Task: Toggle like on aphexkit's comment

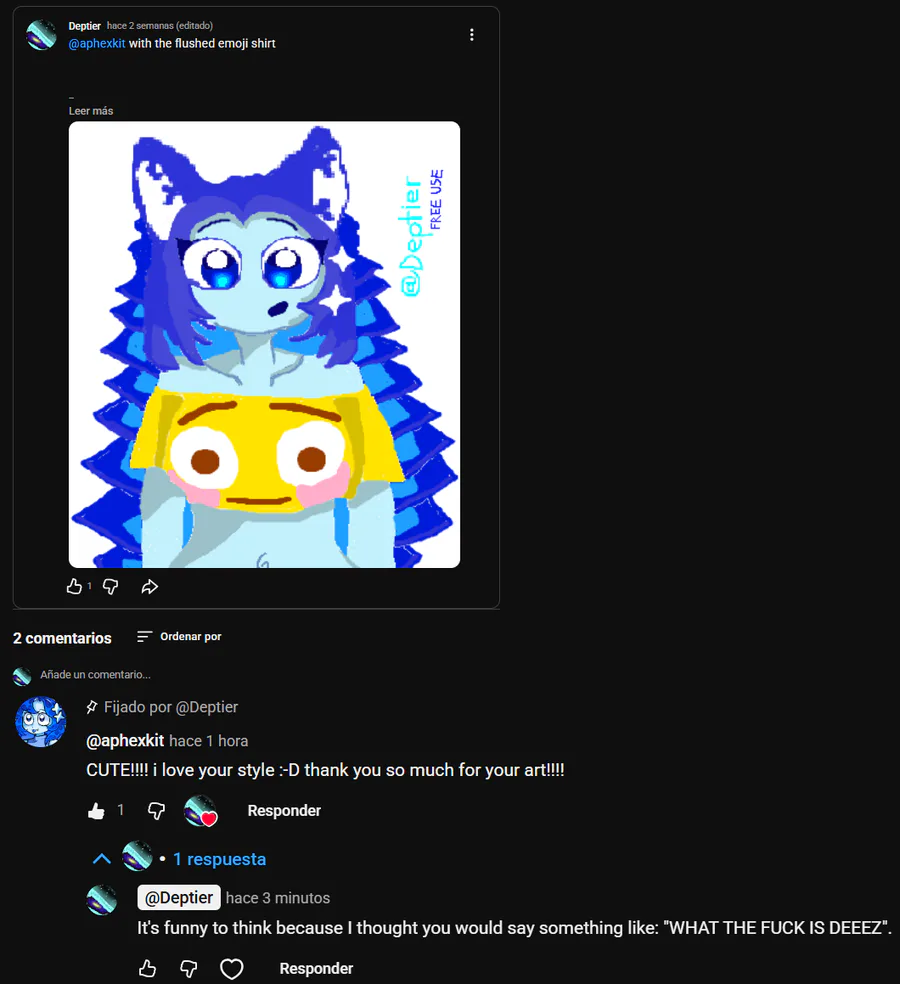Action: [96, 811]
